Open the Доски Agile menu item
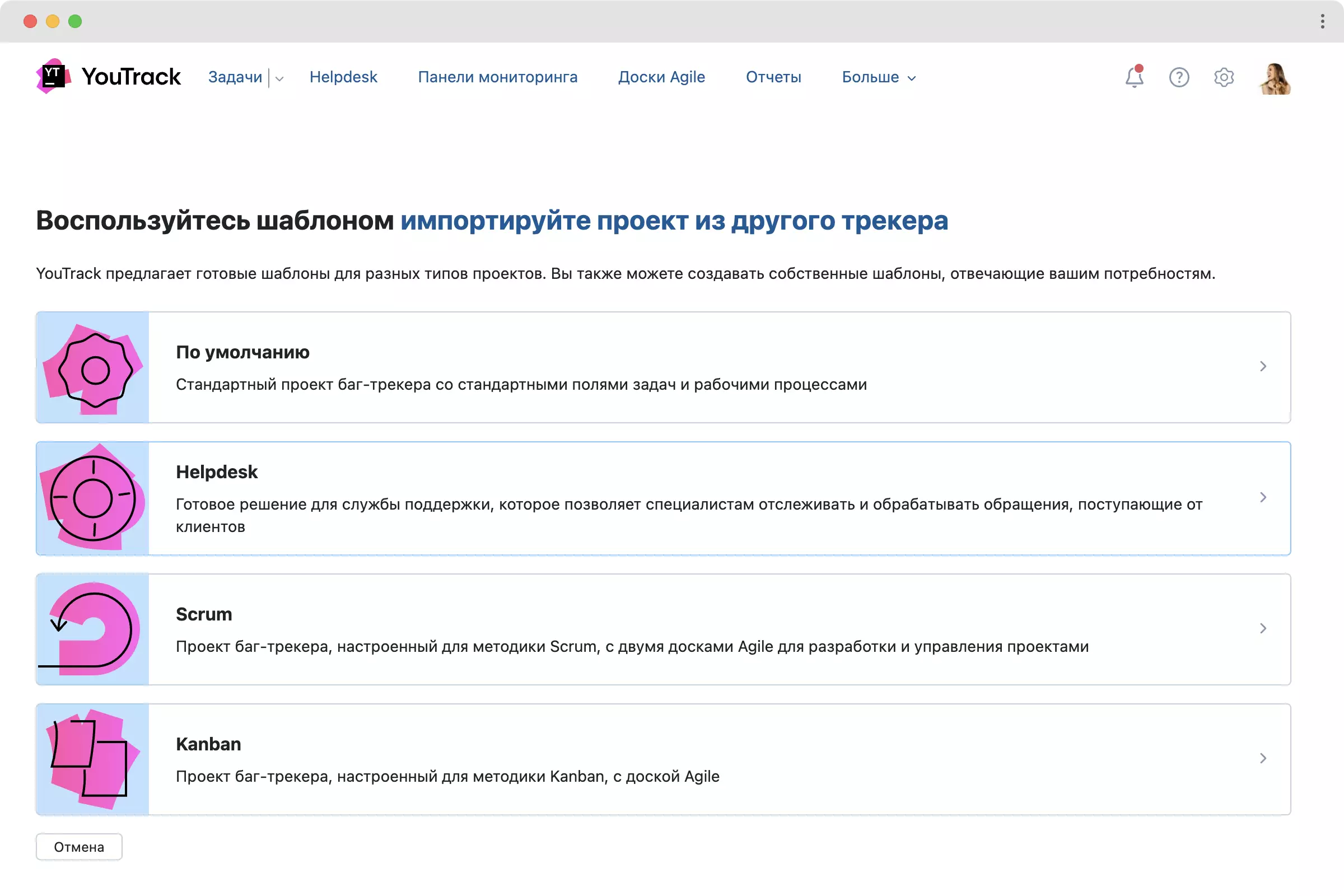Viewport: 1344px width, 896px height. 661,77
